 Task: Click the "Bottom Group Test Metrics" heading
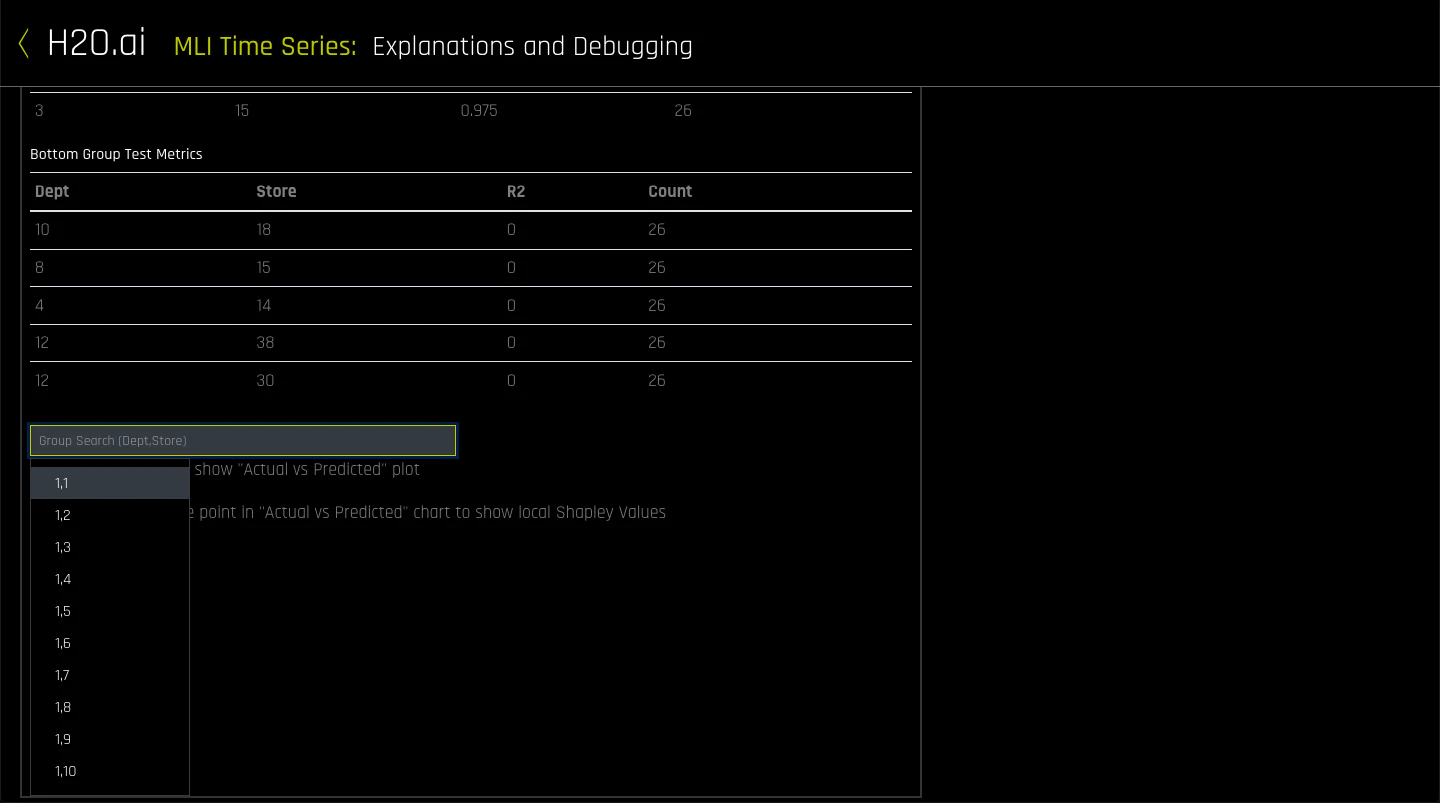(116, 154)
